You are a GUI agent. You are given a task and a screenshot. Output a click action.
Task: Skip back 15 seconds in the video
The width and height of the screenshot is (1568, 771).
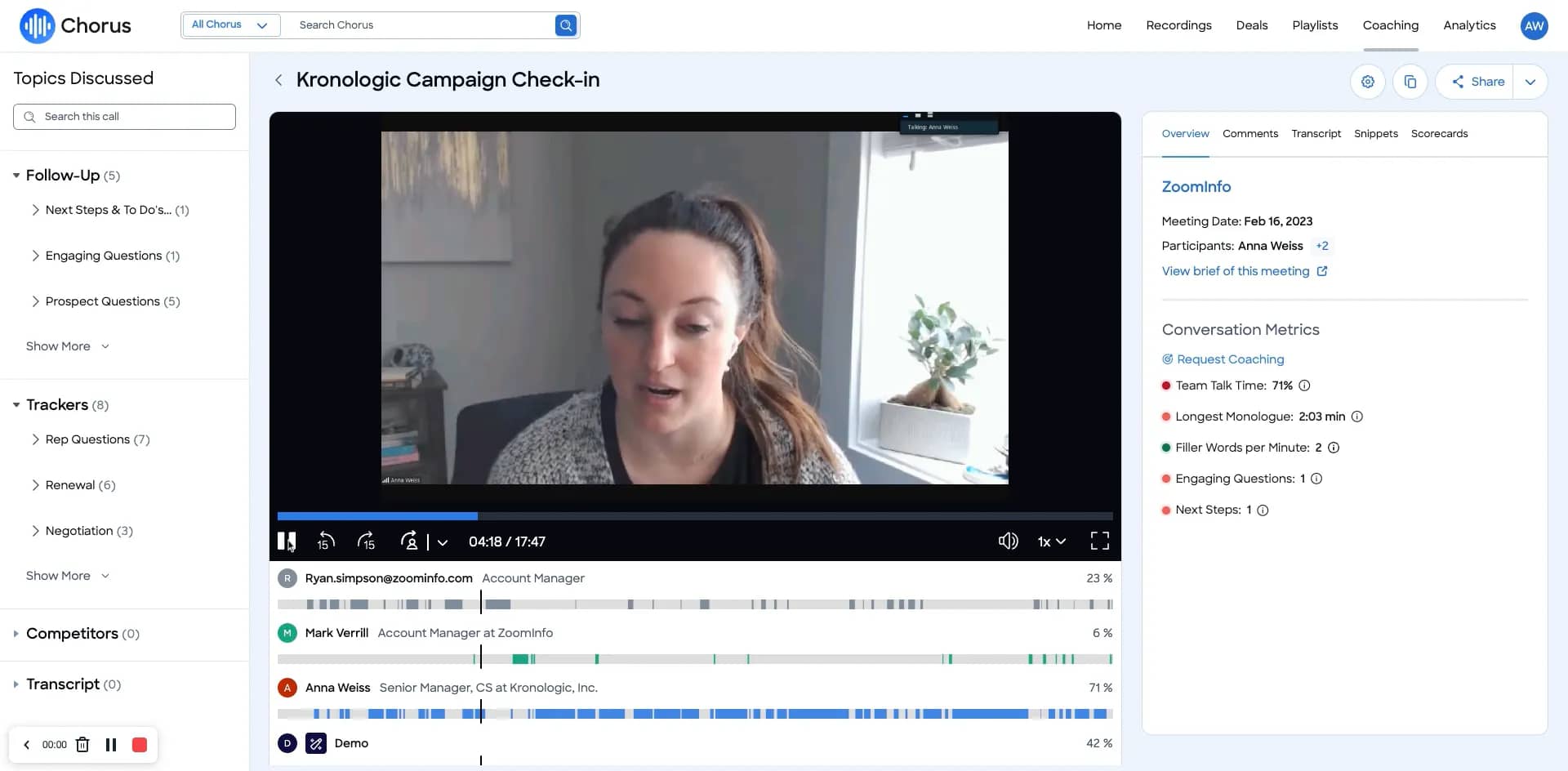(x=325, y=541)
